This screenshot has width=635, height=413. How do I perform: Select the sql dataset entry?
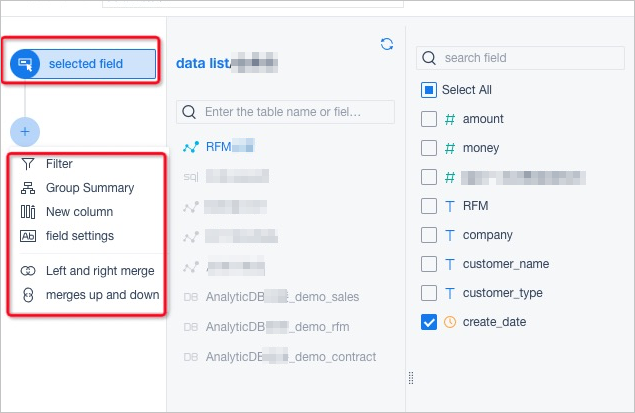[226, 176]
